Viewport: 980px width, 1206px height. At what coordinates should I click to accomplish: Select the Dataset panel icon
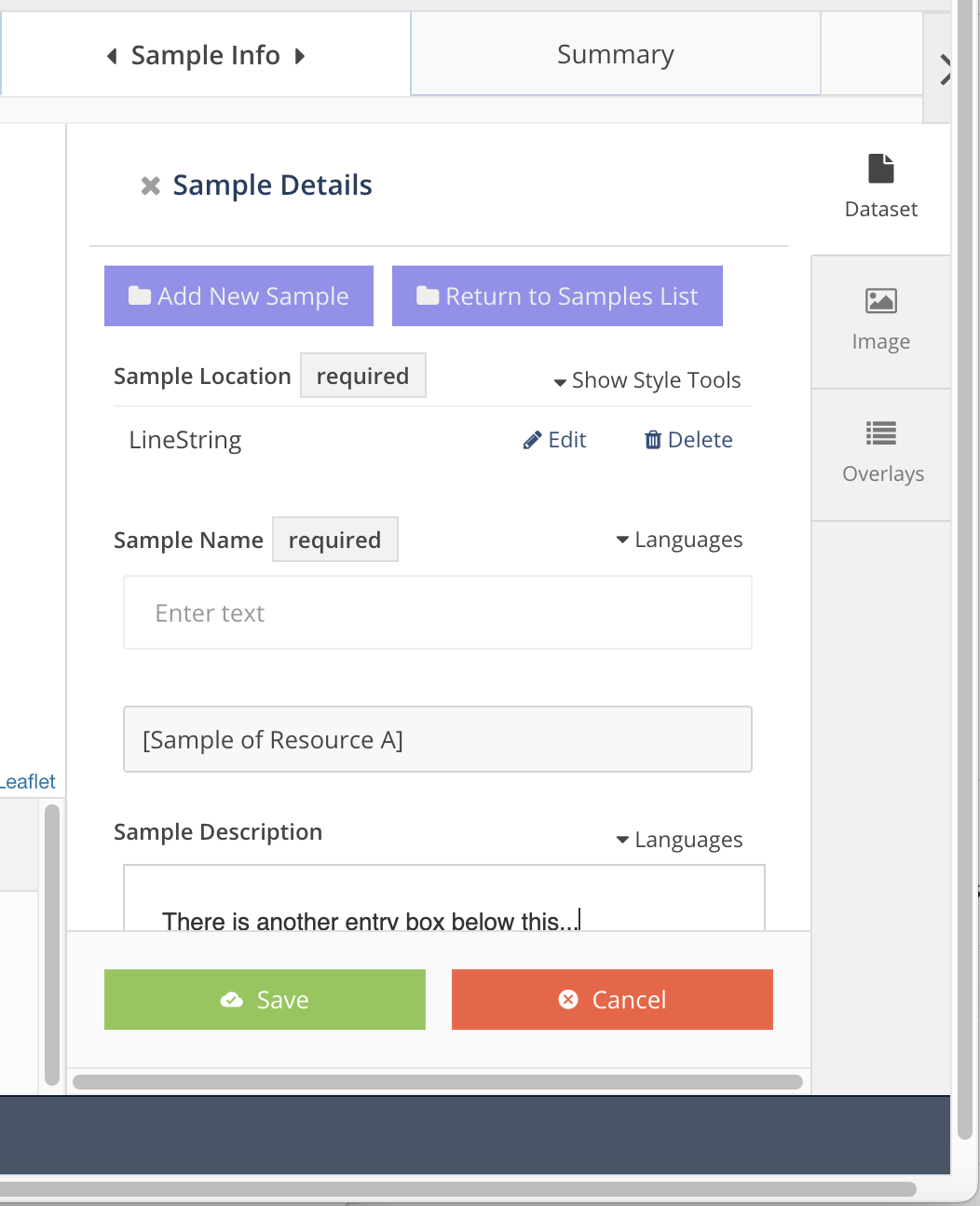pyautogui.click(x=879, y=170)
